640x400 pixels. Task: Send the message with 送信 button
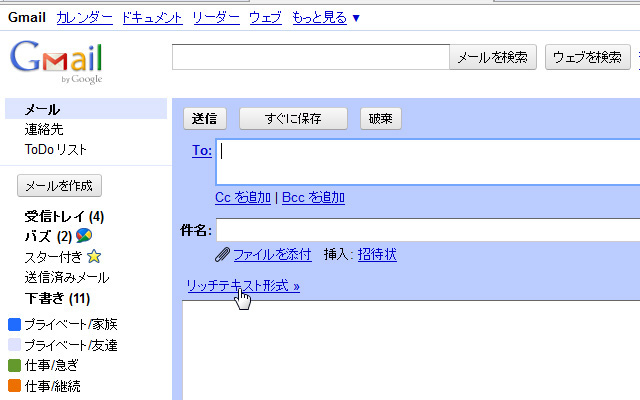[x=204, y=119]
